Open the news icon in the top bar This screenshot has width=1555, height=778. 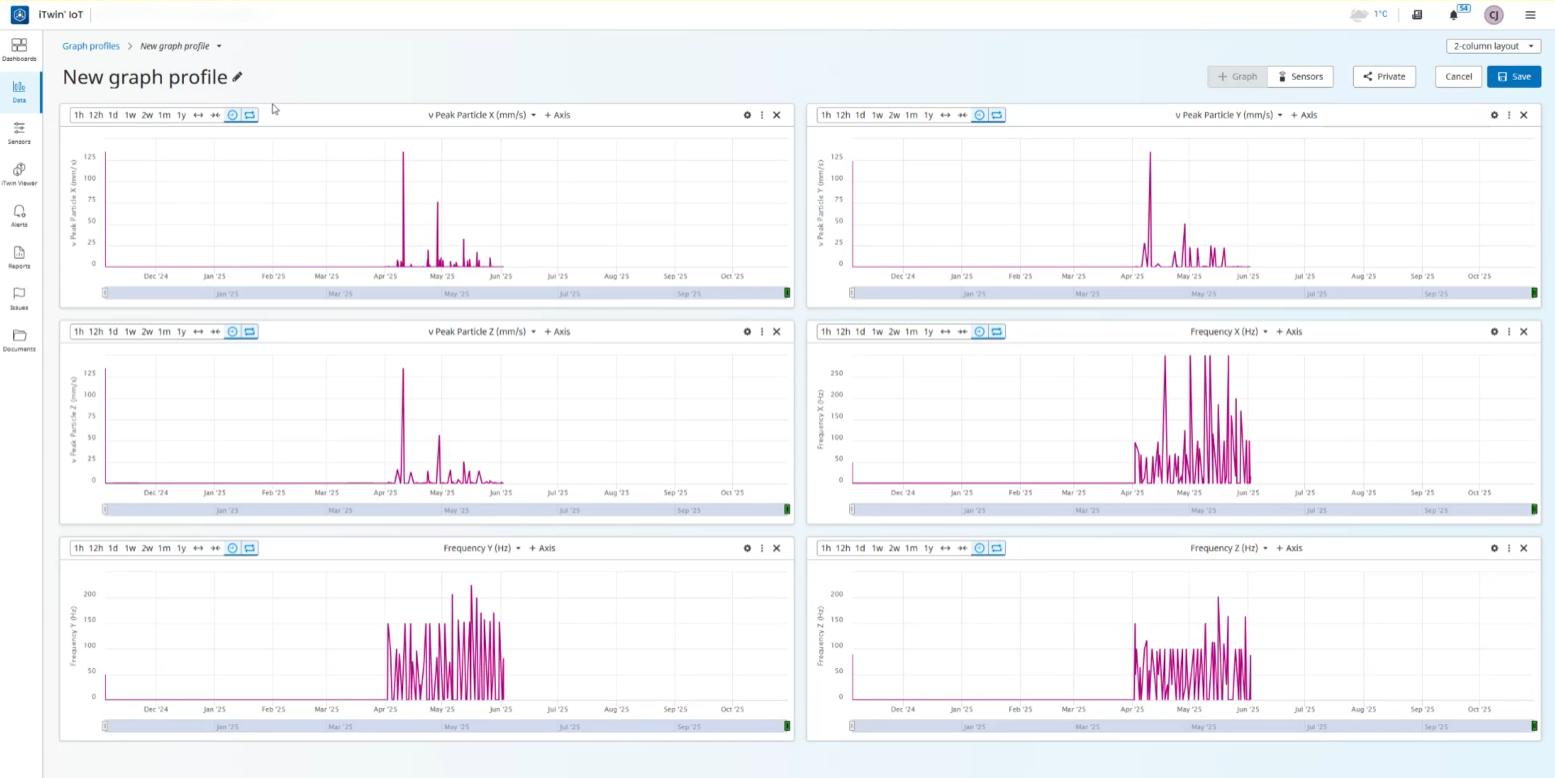[1417, 15]
